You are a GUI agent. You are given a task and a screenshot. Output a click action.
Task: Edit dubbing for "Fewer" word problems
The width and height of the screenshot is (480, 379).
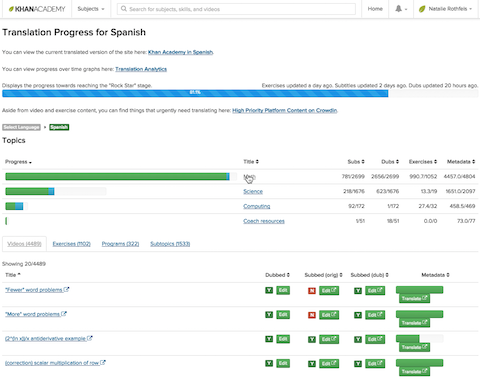(283, 290)
